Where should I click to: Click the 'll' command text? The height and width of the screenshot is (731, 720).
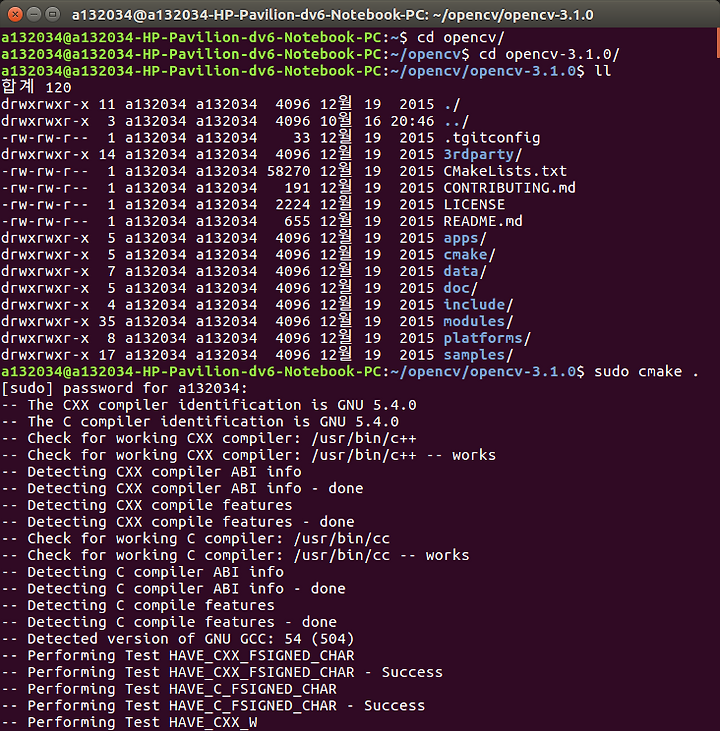tap(602, 71)
